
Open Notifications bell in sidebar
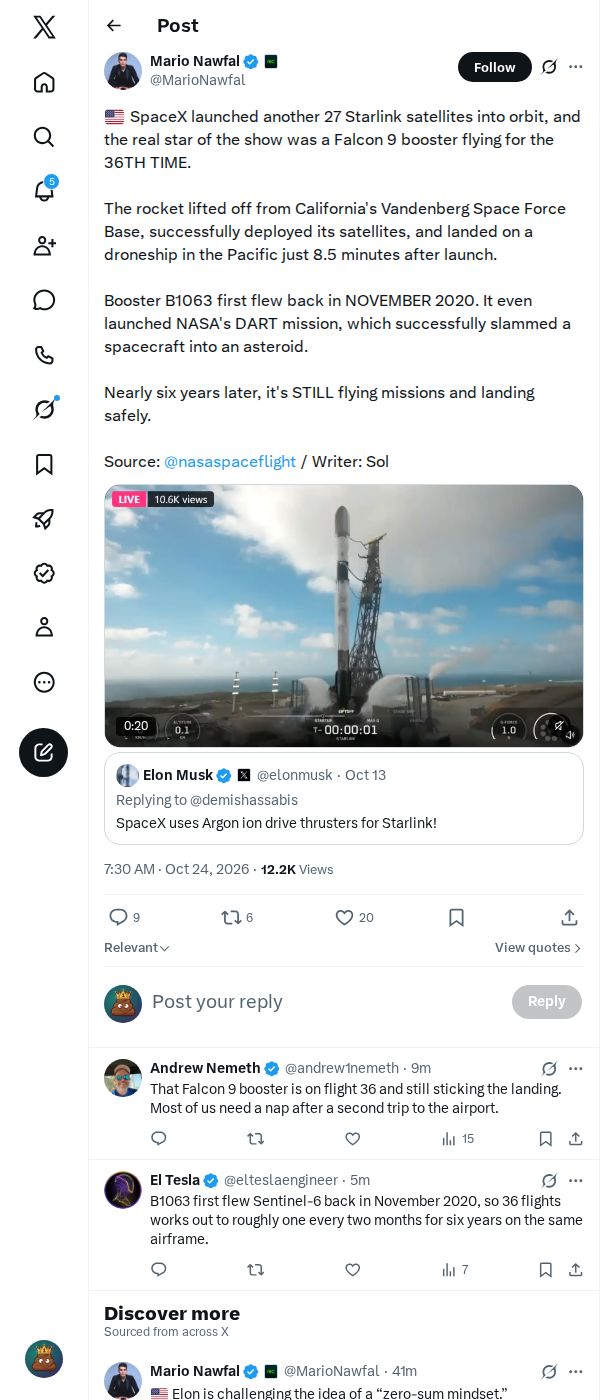[44, 191]
